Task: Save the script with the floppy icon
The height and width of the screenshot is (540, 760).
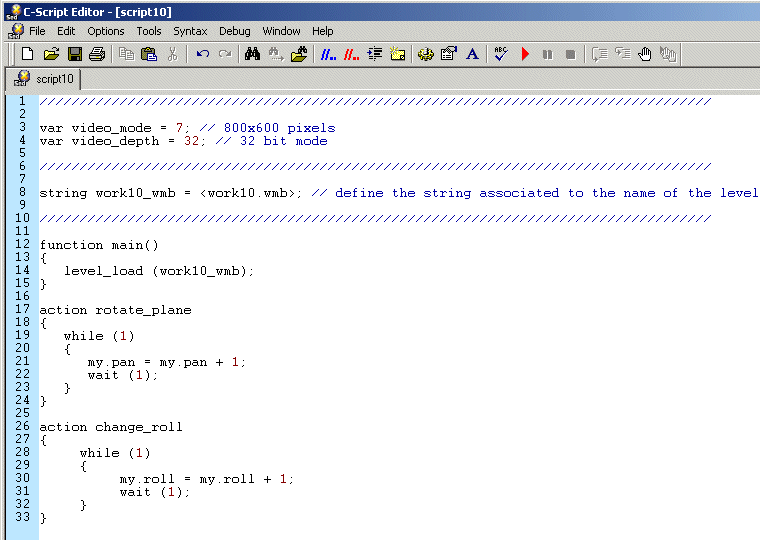Action: [x=74, y=54]
